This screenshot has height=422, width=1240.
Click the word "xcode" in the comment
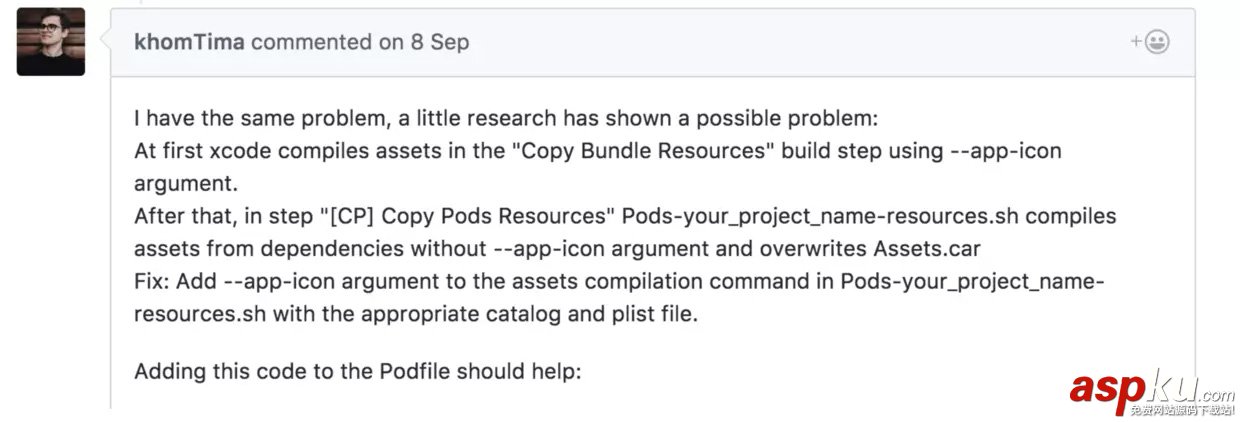231,152
